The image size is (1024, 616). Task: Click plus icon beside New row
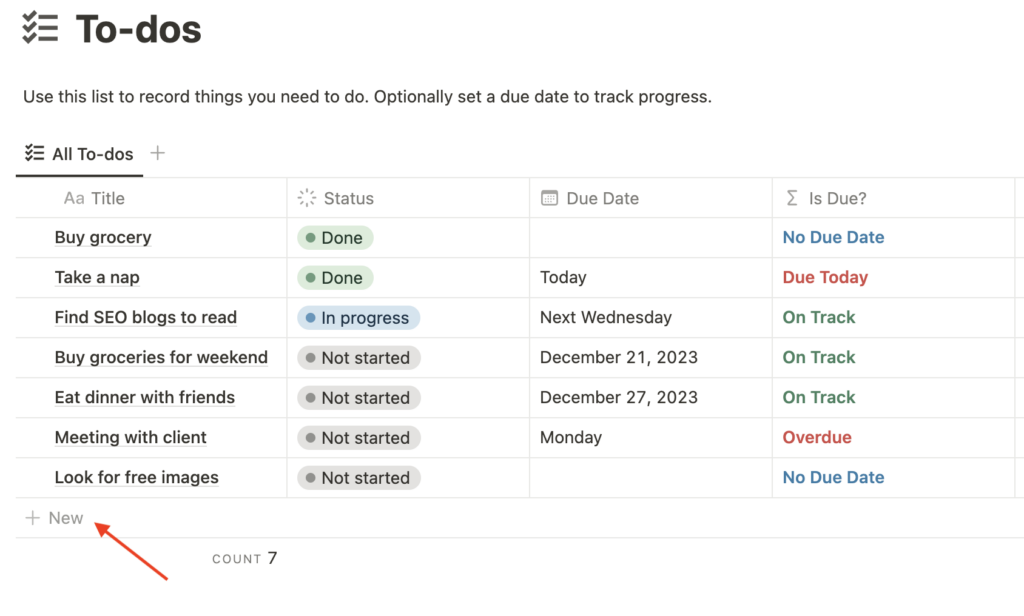pyautogui.click(x=33, y=518)
